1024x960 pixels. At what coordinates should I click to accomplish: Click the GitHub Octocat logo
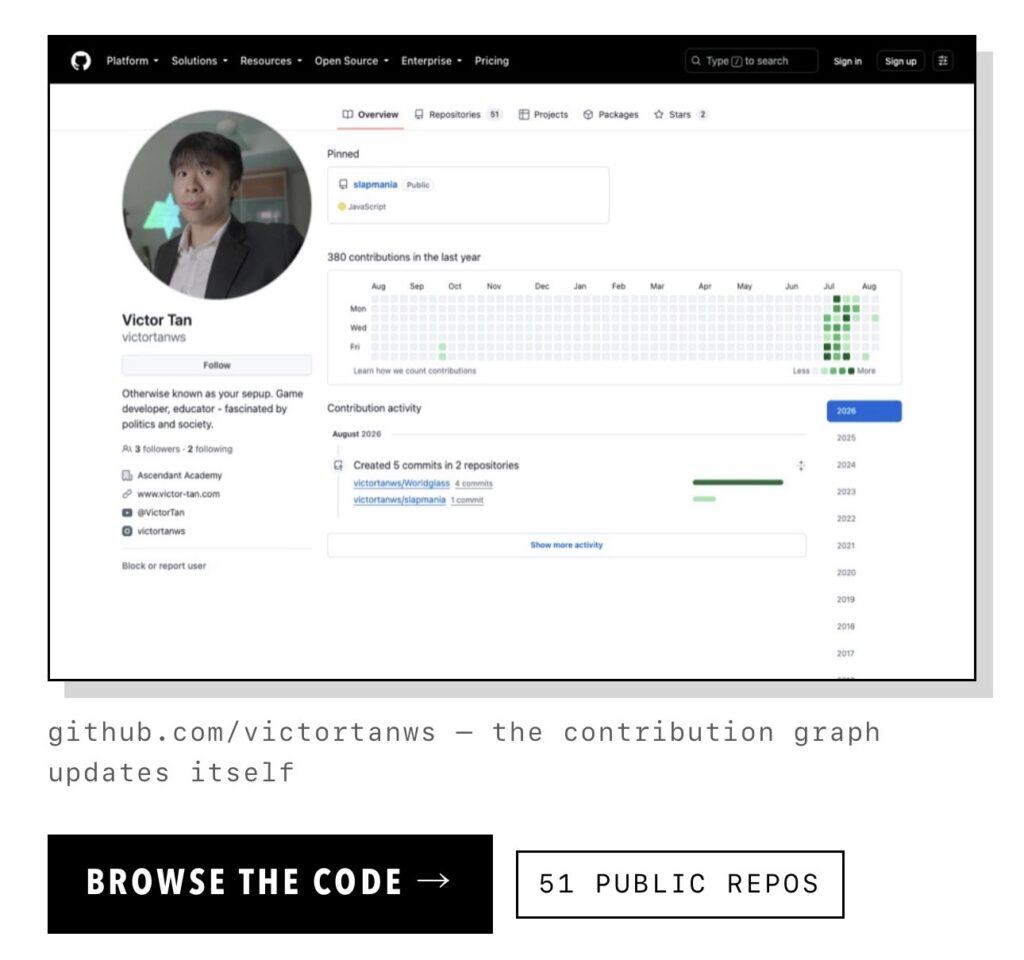81,61
